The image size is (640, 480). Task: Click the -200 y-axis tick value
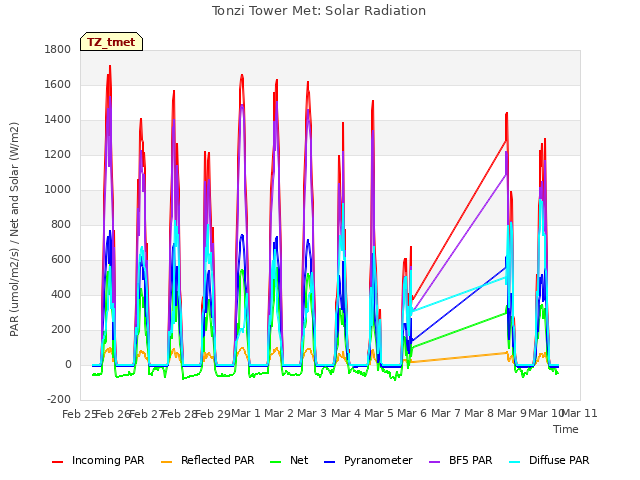pos(59,400)
